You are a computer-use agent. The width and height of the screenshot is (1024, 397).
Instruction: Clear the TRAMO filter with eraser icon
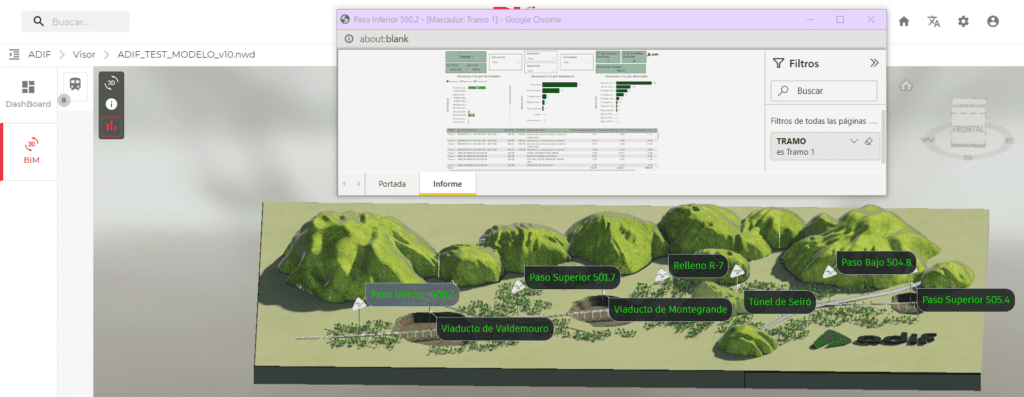click(x=868, y=142)
